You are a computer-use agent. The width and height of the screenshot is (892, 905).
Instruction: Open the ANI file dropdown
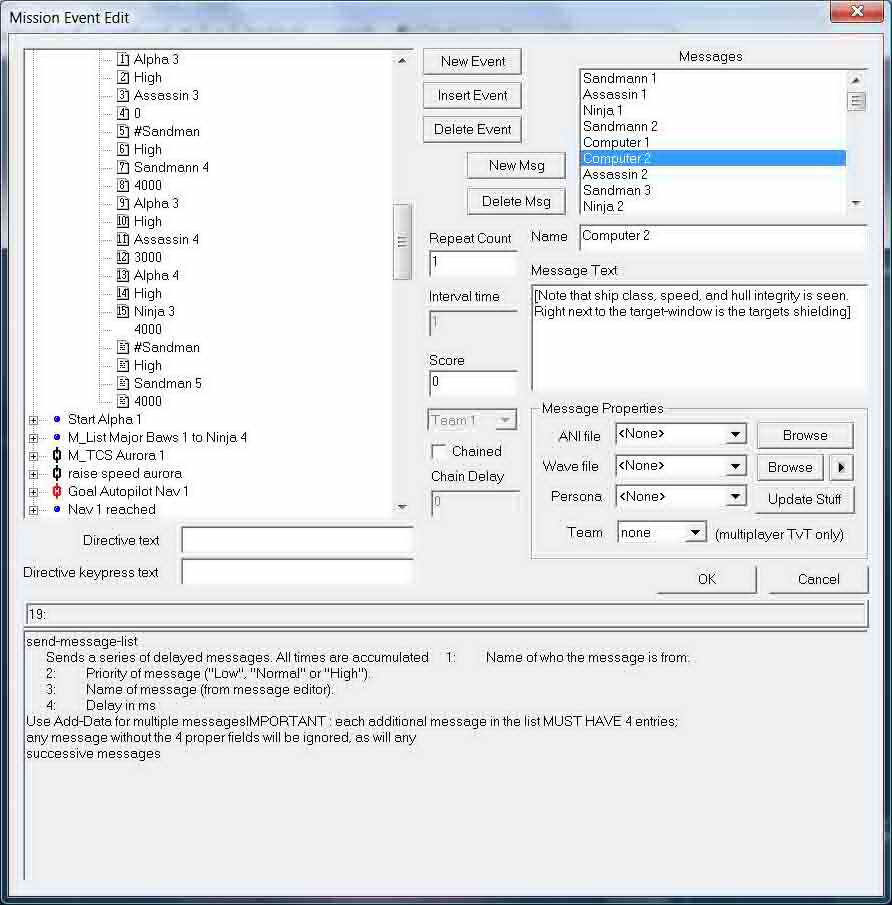(735, 435)
